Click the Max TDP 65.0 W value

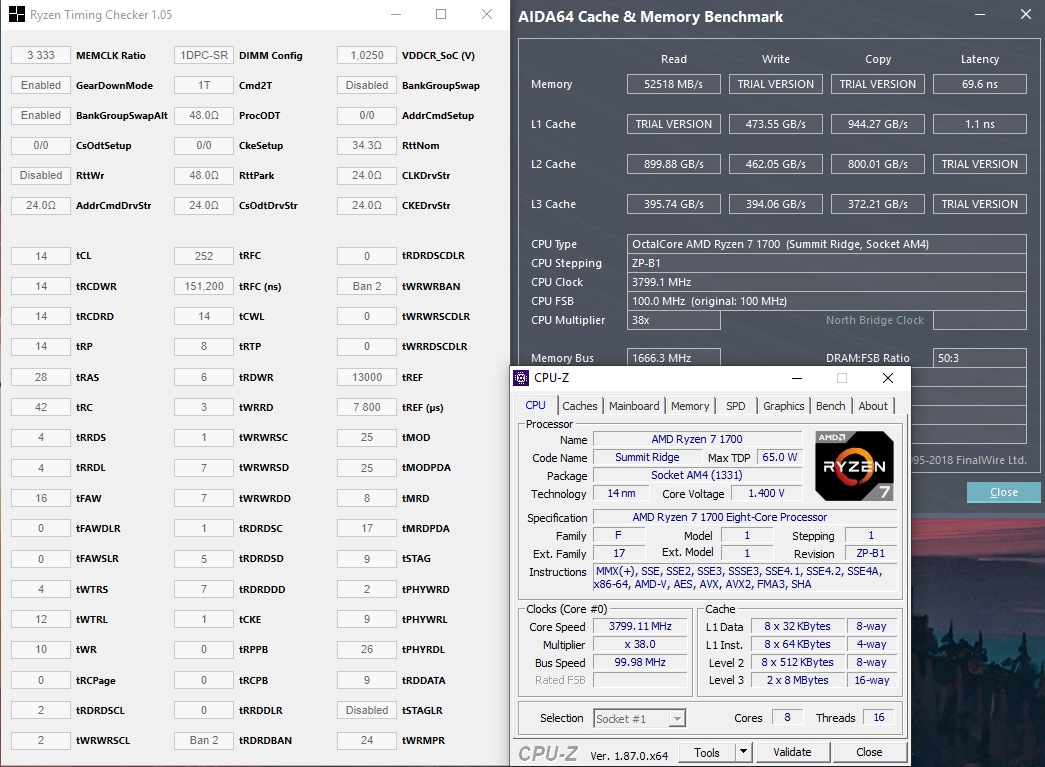click(x=780, y=457)
